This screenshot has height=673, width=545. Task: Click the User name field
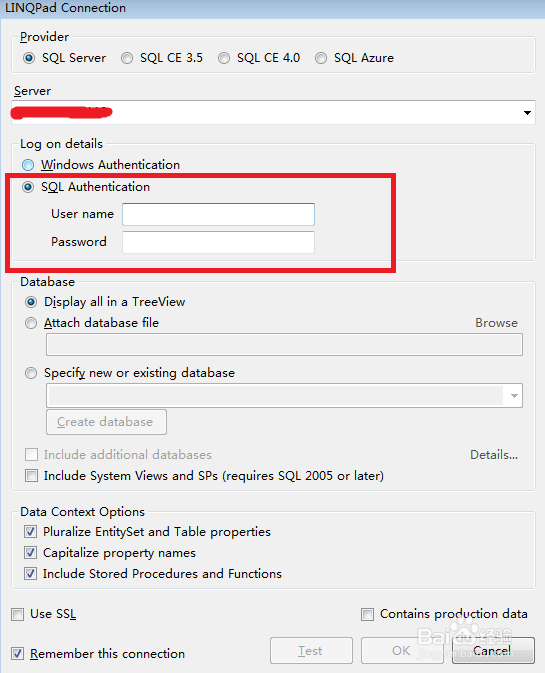(218, 215)
